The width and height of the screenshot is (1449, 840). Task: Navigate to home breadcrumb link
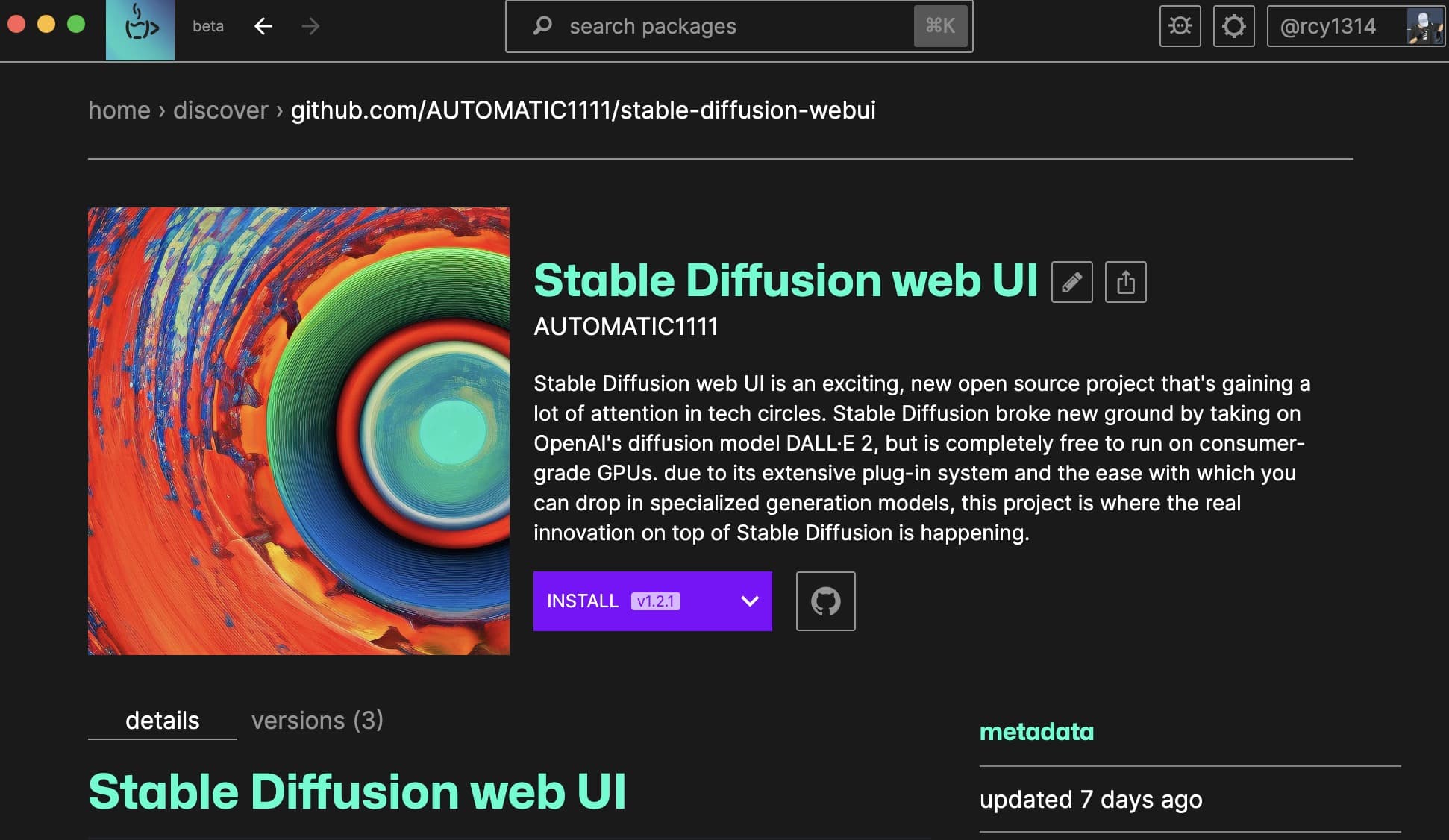click(x=119, y=110)
